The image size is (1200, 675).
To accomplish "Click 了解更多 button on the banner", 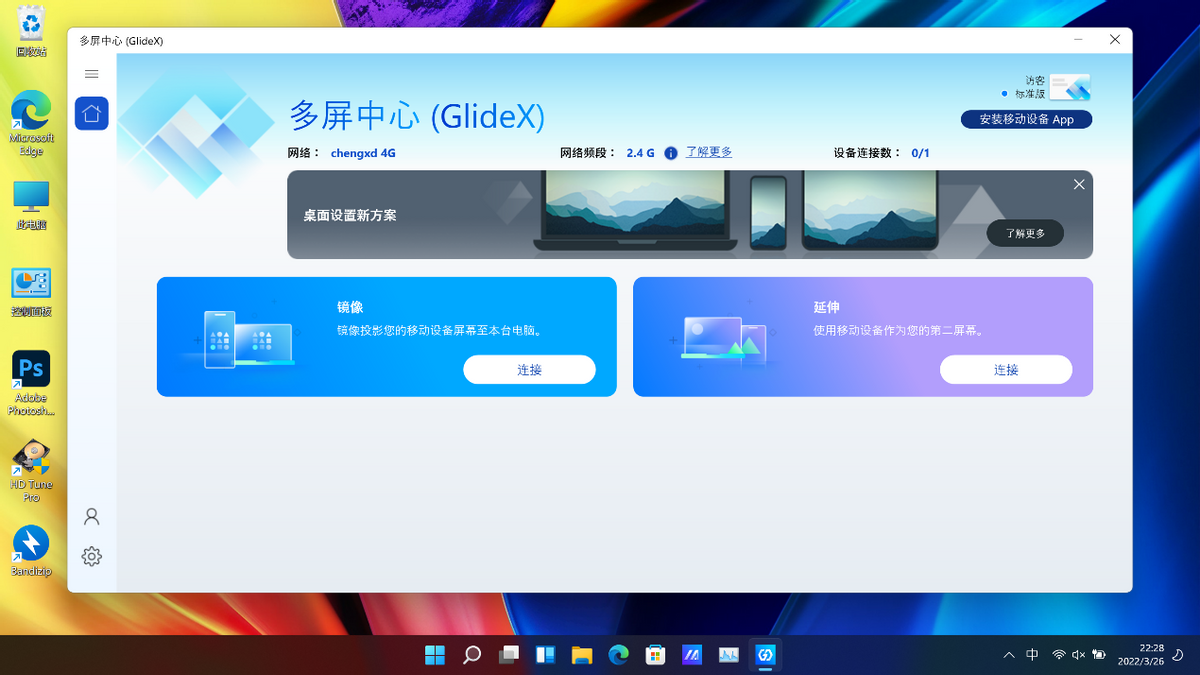I will click(1025, 233).
